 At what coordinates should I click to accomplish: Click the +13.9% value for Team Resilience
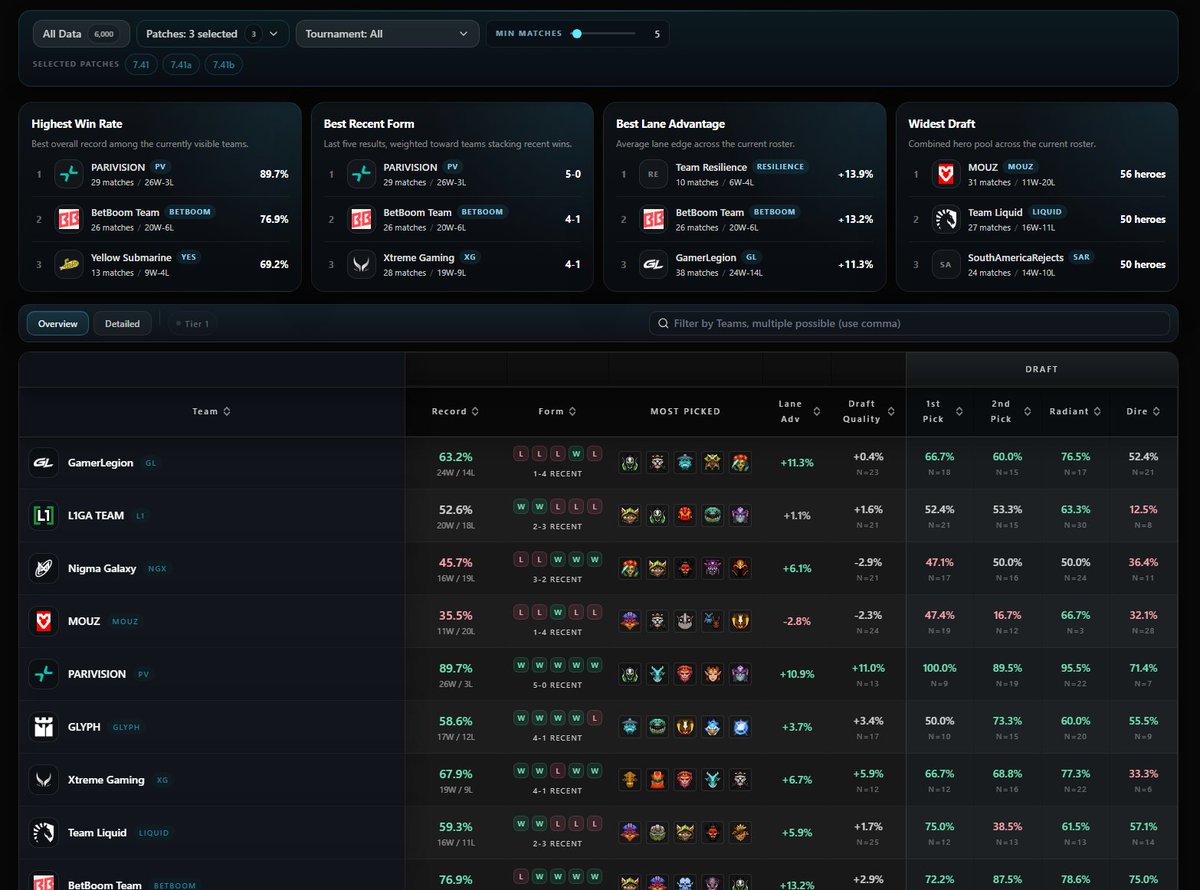tap(855, 174)
